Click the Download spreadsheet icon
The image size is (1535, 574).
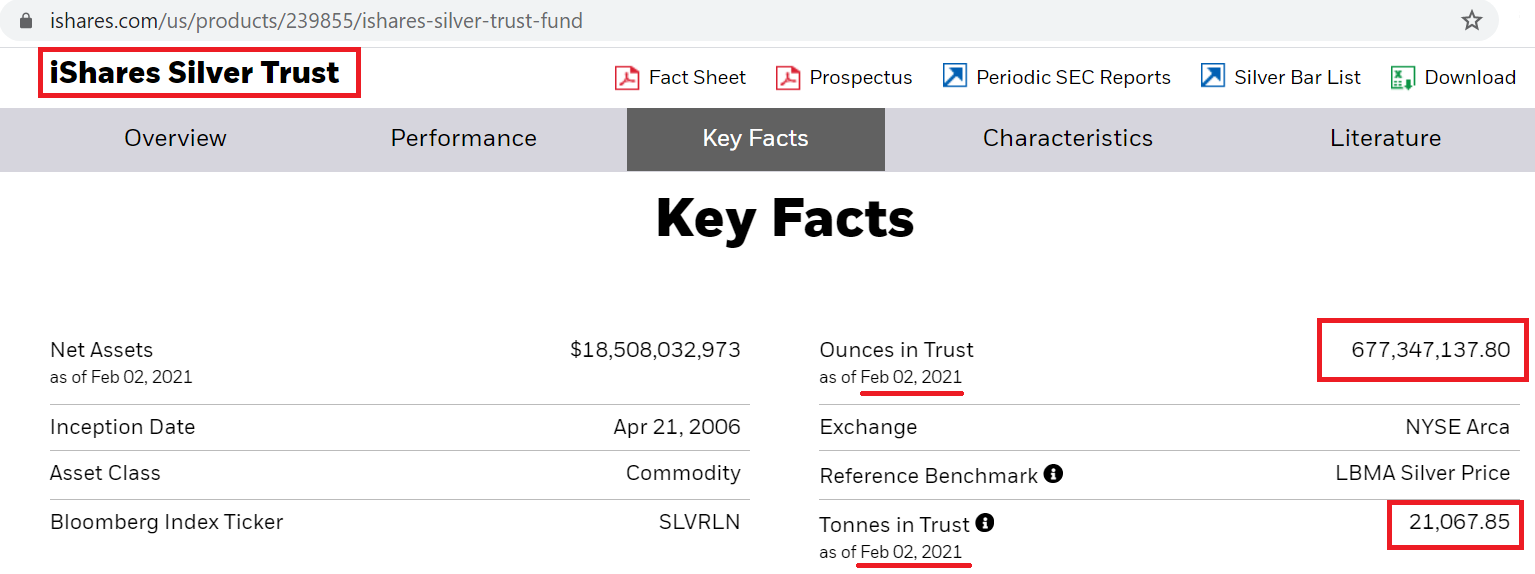point(1403,77)
